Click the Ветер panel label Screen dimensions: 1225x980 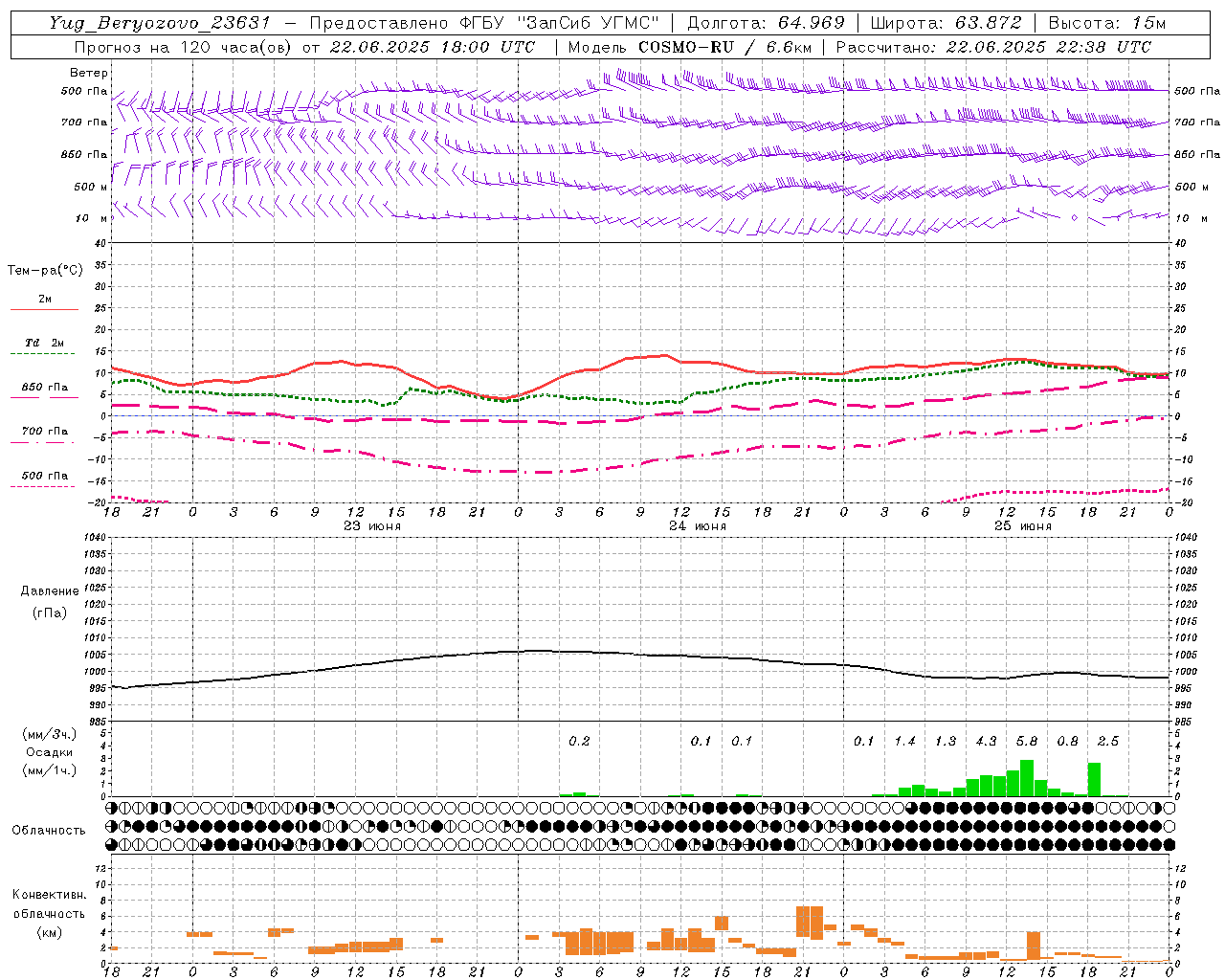pos(89,73)
